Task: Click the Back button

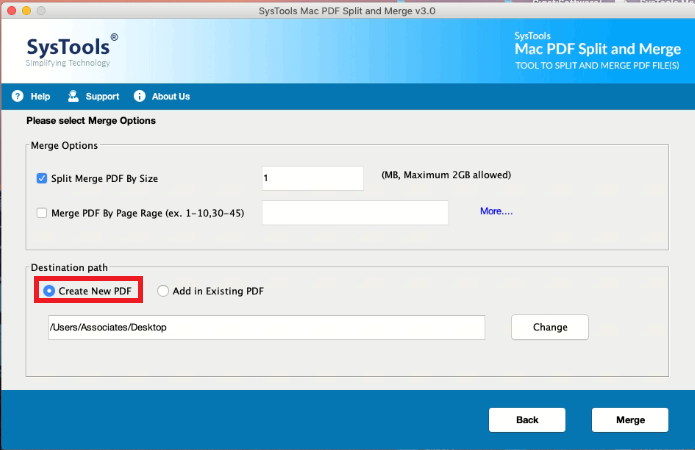Action: [x=527, y=420]
